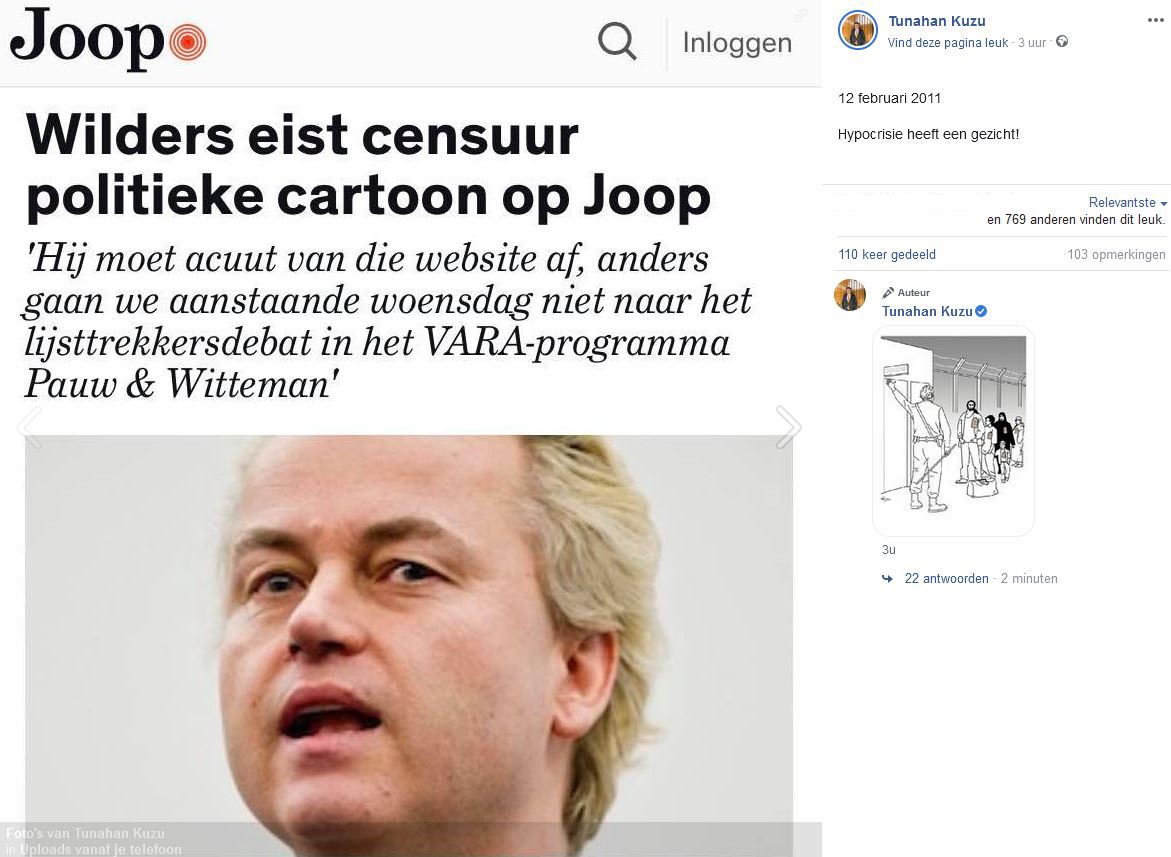
Task: Expand the 22 antwoorden replies
Action: [x=946, y=579]
